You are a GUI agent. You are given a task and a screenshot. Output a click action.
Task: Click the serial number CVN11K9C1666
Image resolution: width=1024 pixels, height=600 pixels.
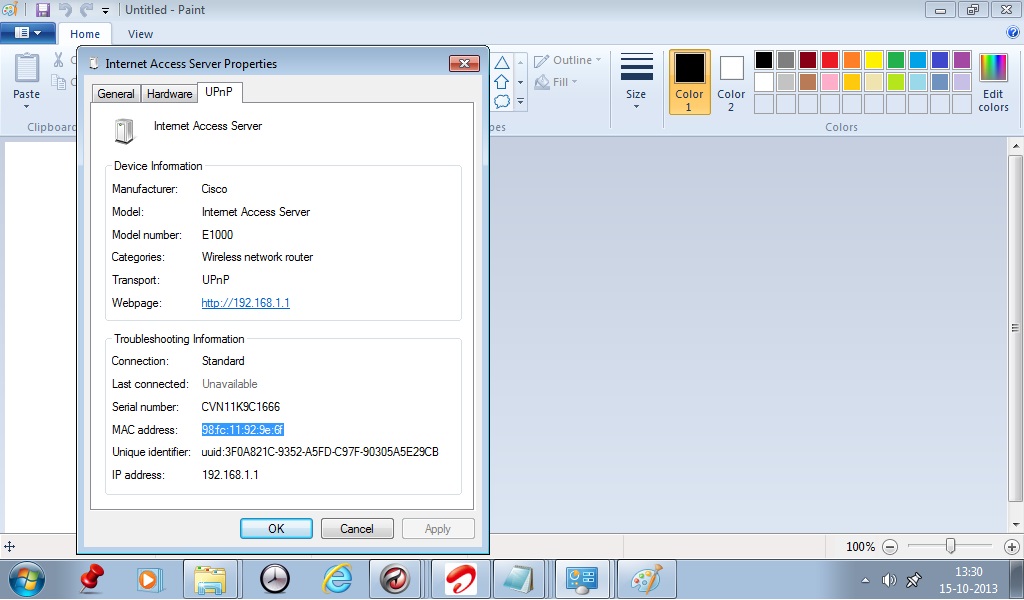pyautogui.click(x=240, y=407)
